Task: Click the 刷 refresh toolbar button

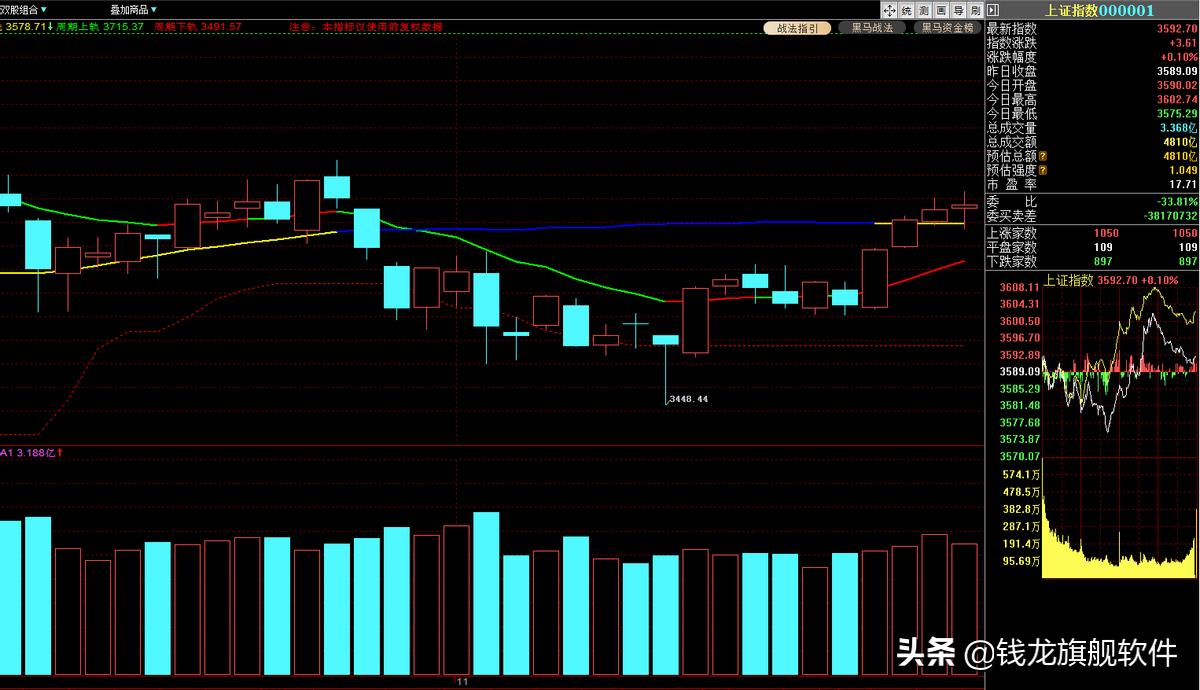Action: (x=975, y=9)
